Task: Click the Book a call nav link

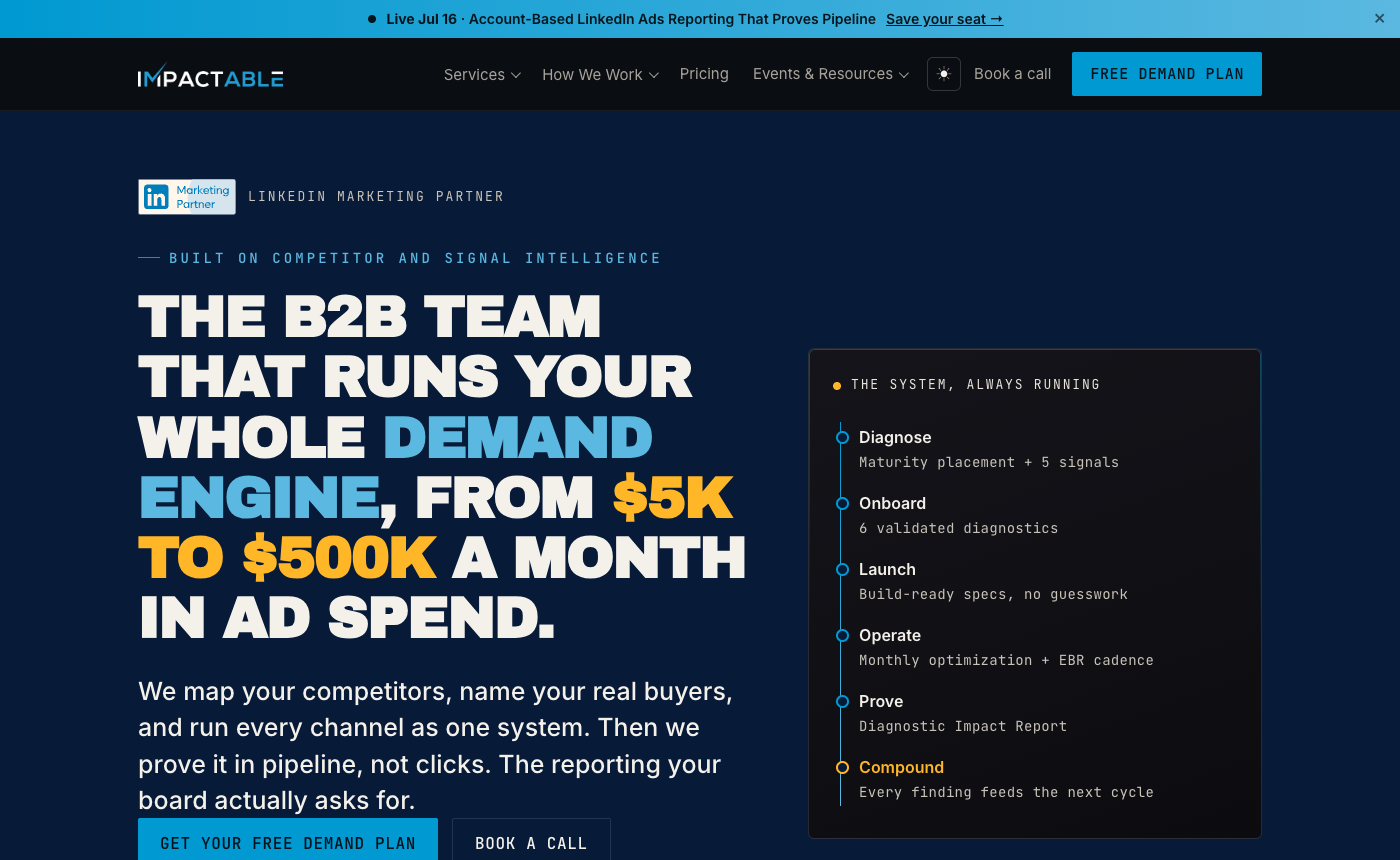Action: 1012,74
